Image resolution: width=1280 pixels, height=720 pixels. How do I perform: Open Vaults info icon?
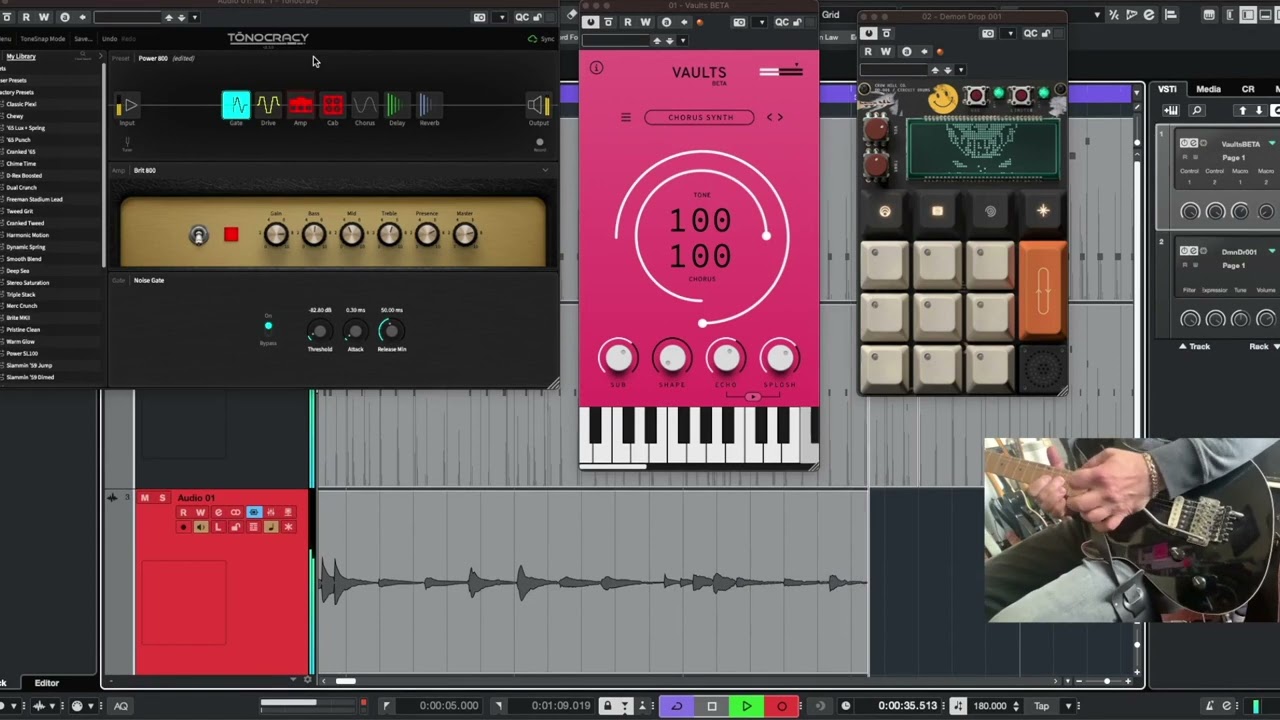pos(596,68)
